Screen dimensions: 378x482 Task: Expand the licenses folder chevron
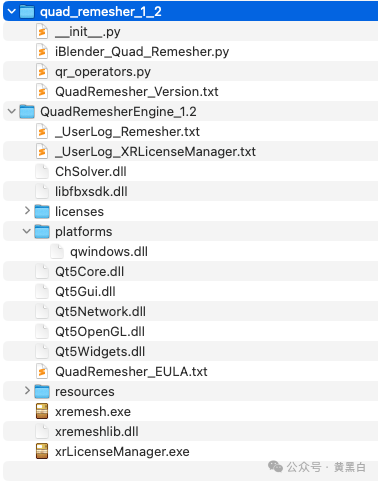[27, 211]
